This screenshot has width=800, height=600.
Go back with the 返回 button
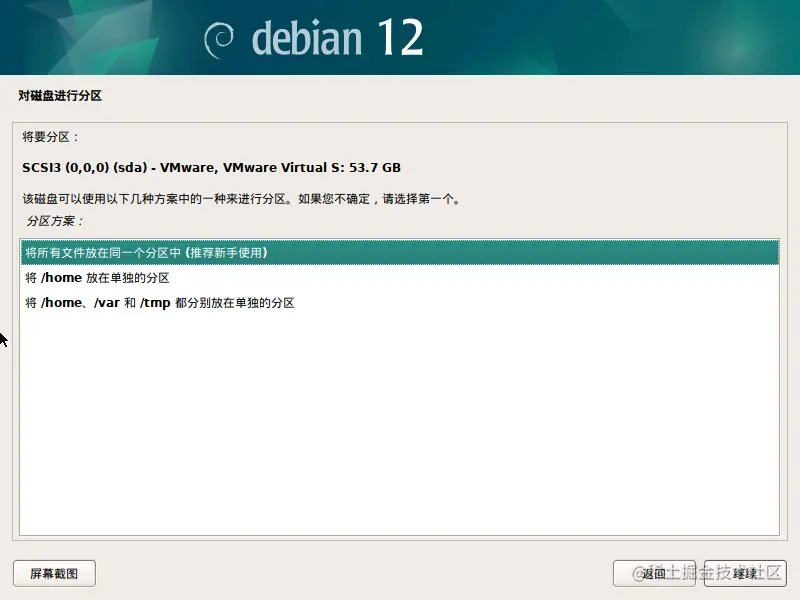pos(654,573)
